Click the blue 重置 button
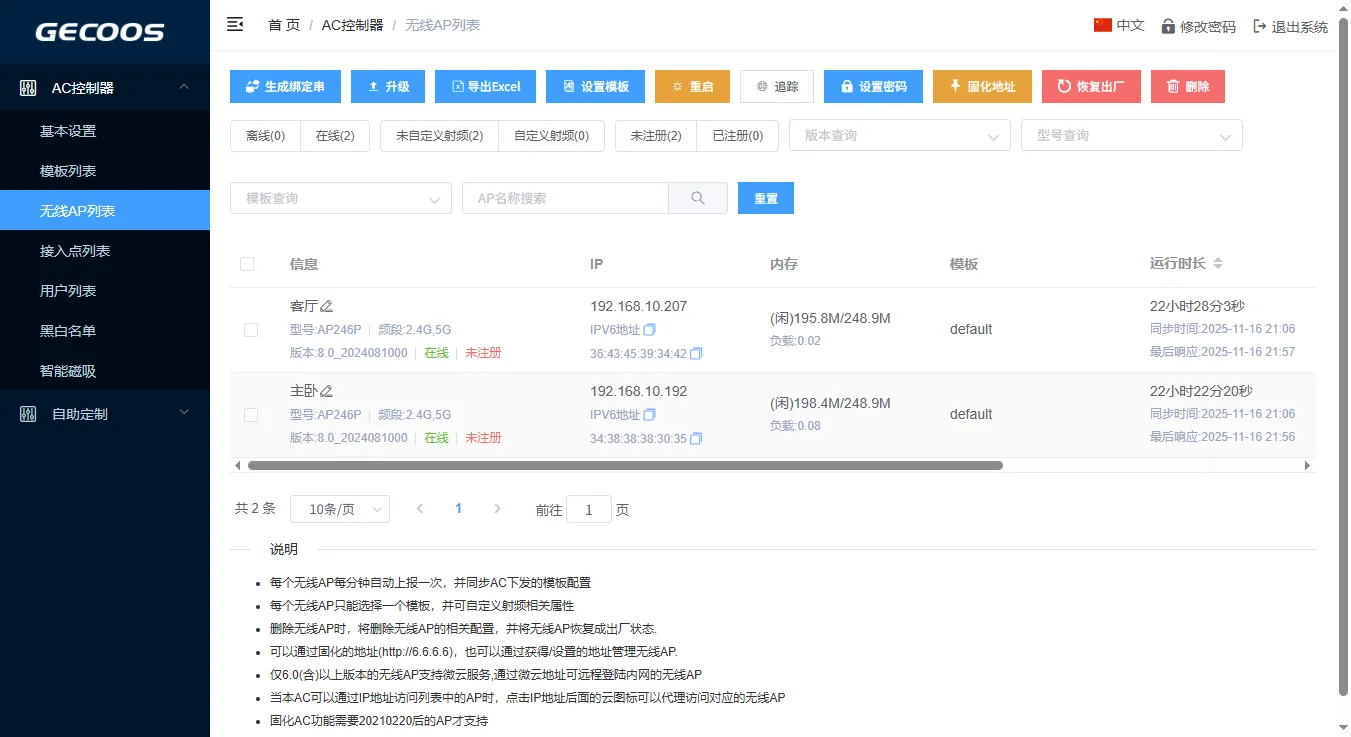 766,198
